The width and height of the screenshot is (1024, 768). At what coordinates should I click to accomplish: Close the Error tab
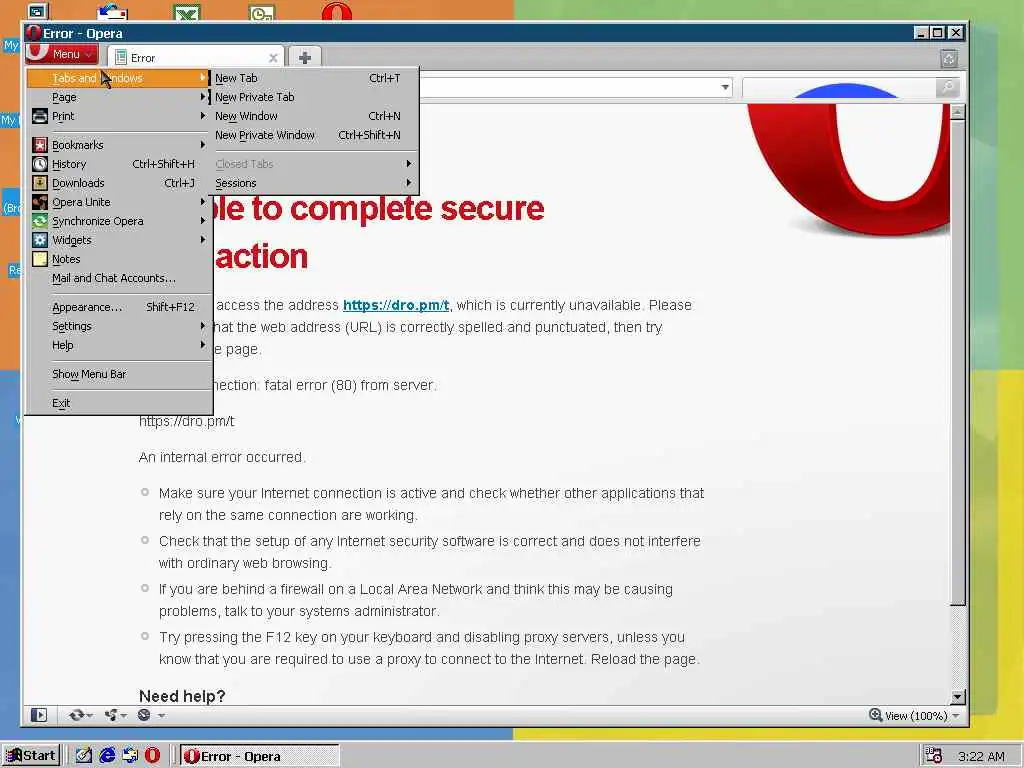pyautogui.click(x=273, y=58)
